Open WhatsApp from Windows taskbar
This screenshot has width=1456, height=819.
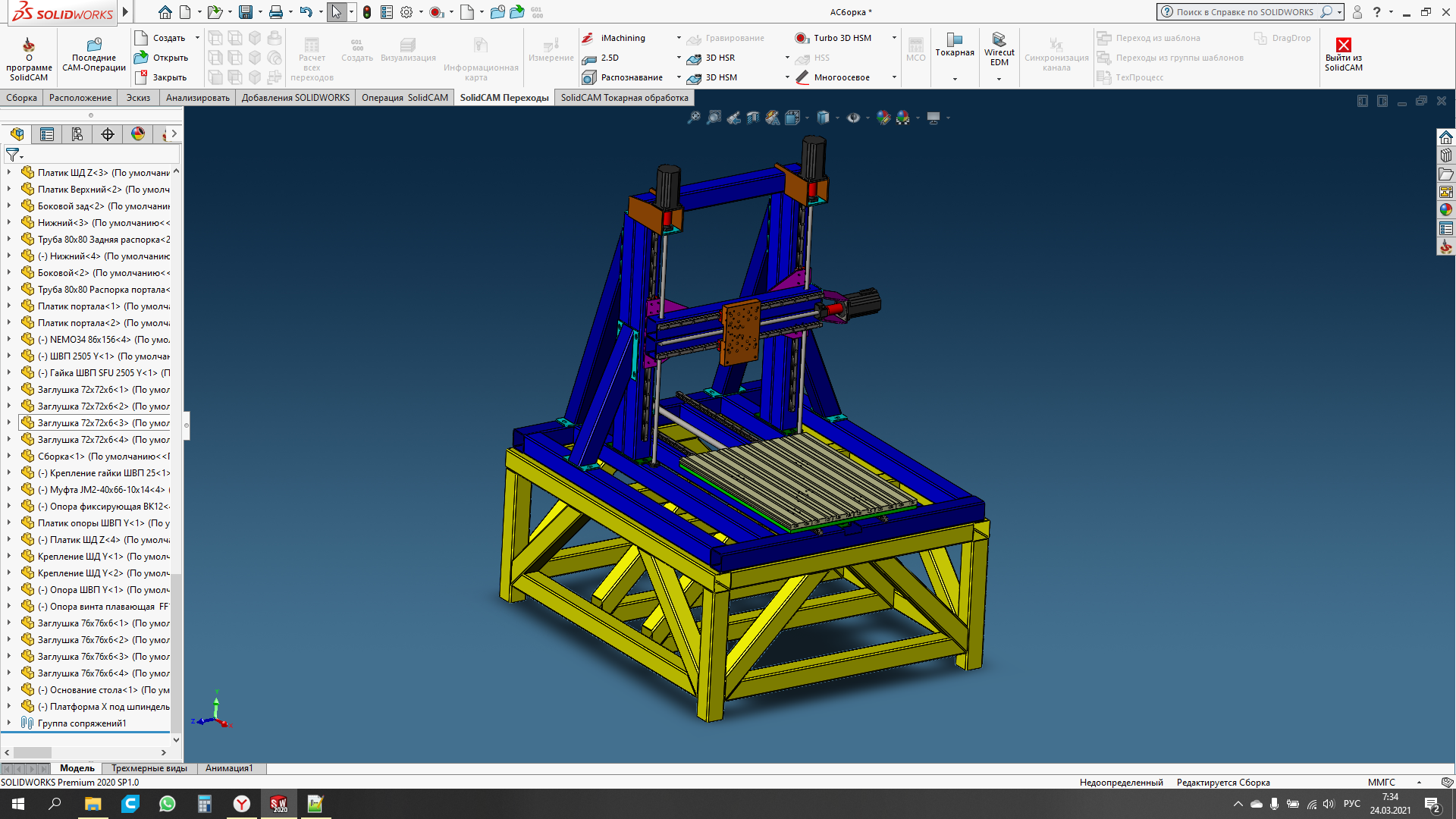(x=168, y=804)
